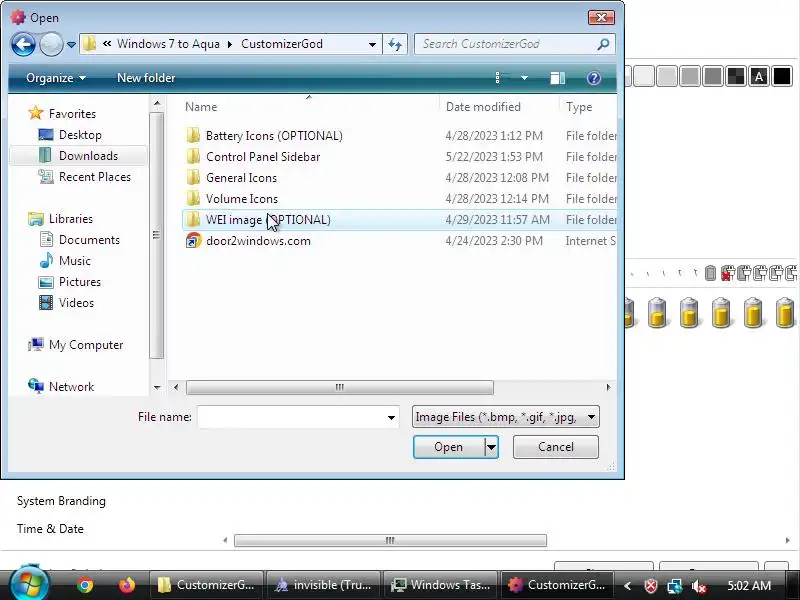The height and width of the screenshot is (600, 800).
Task: Pick the 'A' background swatch in CustomizerGod
Action: click(x=759, y=77)
